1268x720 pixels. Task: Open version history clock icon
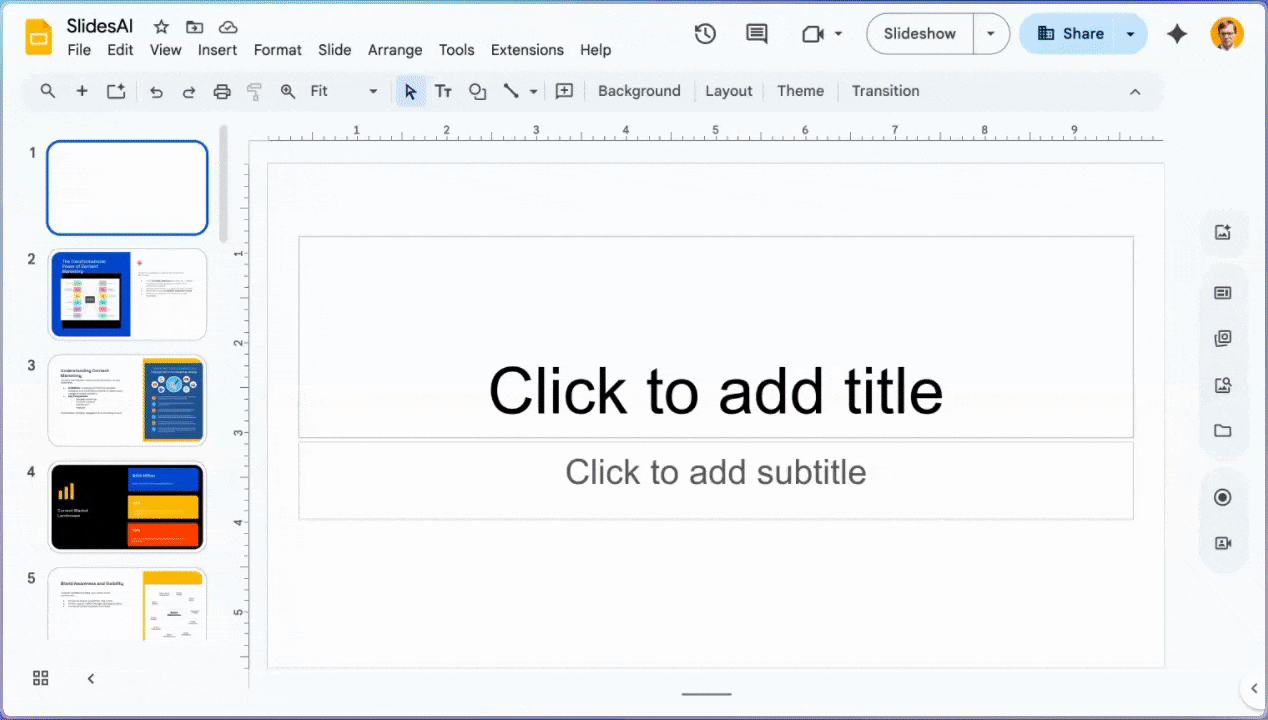coord(705,34)
